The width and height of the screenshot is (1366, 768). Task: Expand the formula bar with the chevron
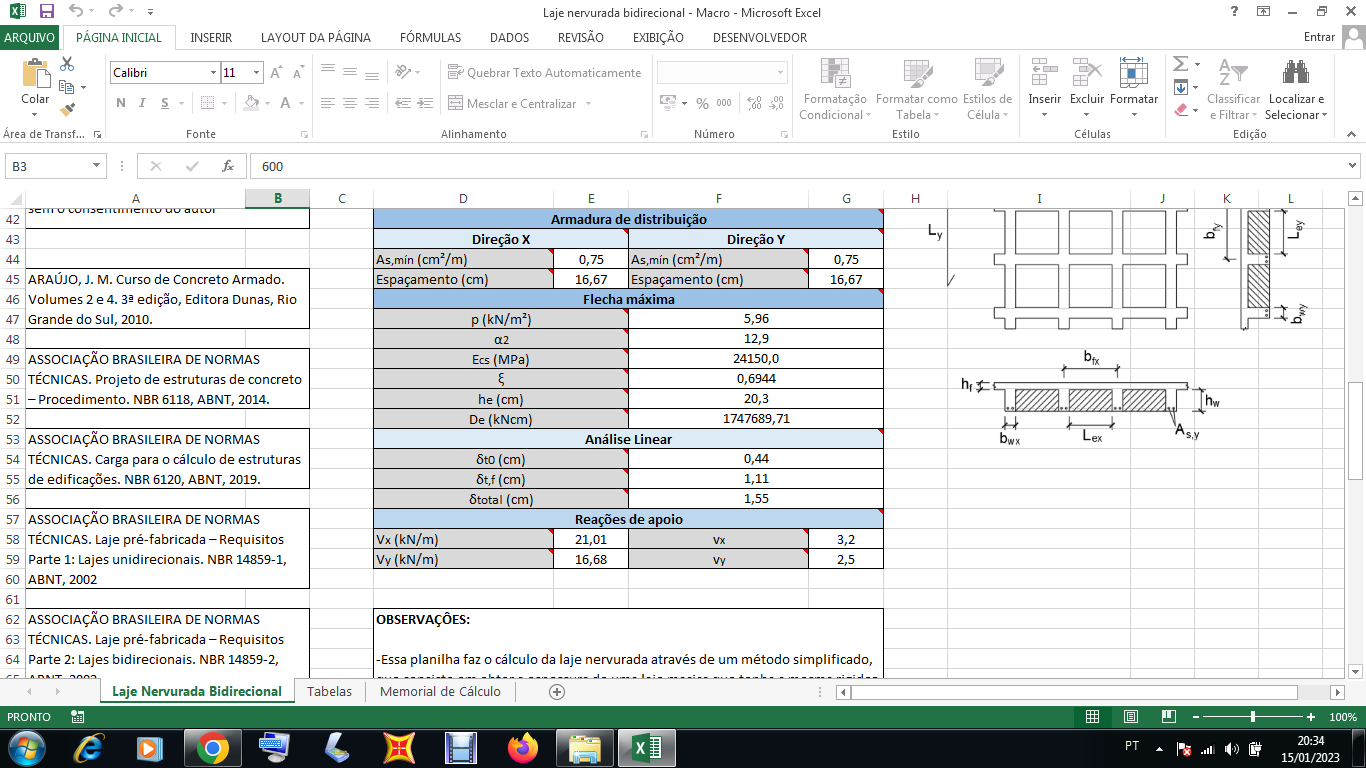1353,166
